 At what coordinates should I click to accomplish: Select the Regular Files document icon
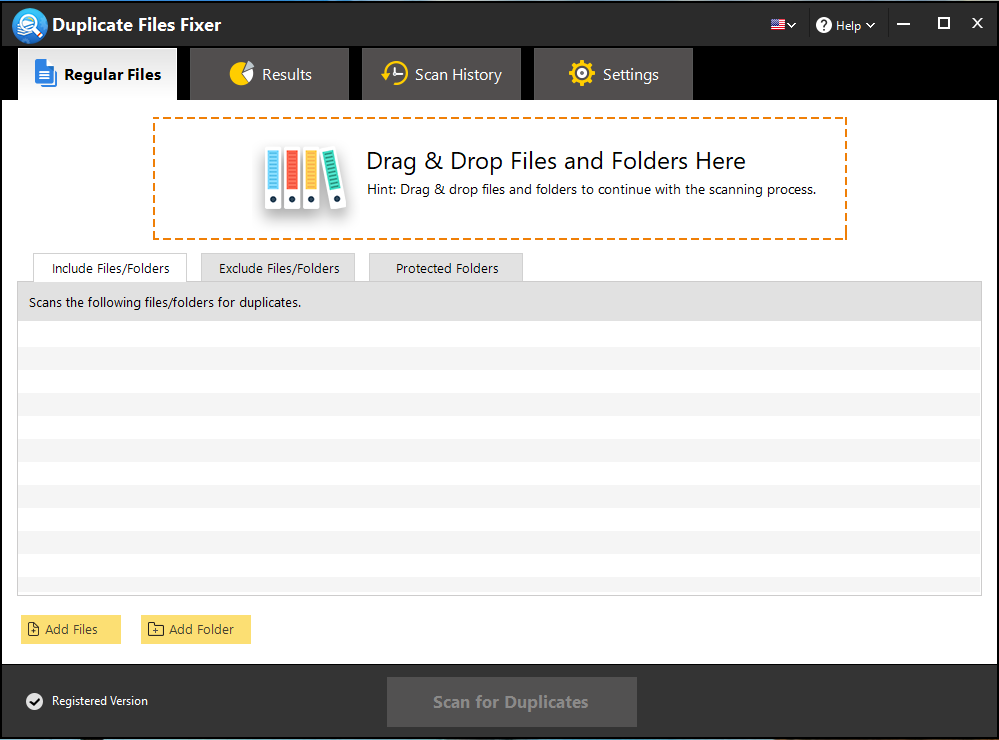[44, 73]
